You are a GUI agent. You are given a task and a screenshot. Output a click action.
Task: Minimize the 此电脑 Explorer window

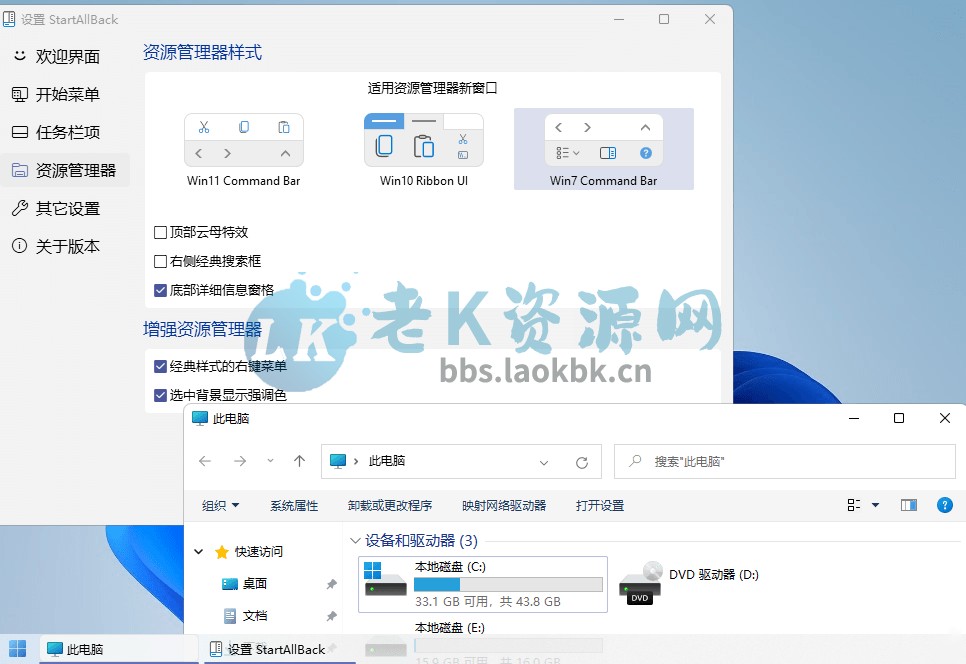click(x=854, y=418)
